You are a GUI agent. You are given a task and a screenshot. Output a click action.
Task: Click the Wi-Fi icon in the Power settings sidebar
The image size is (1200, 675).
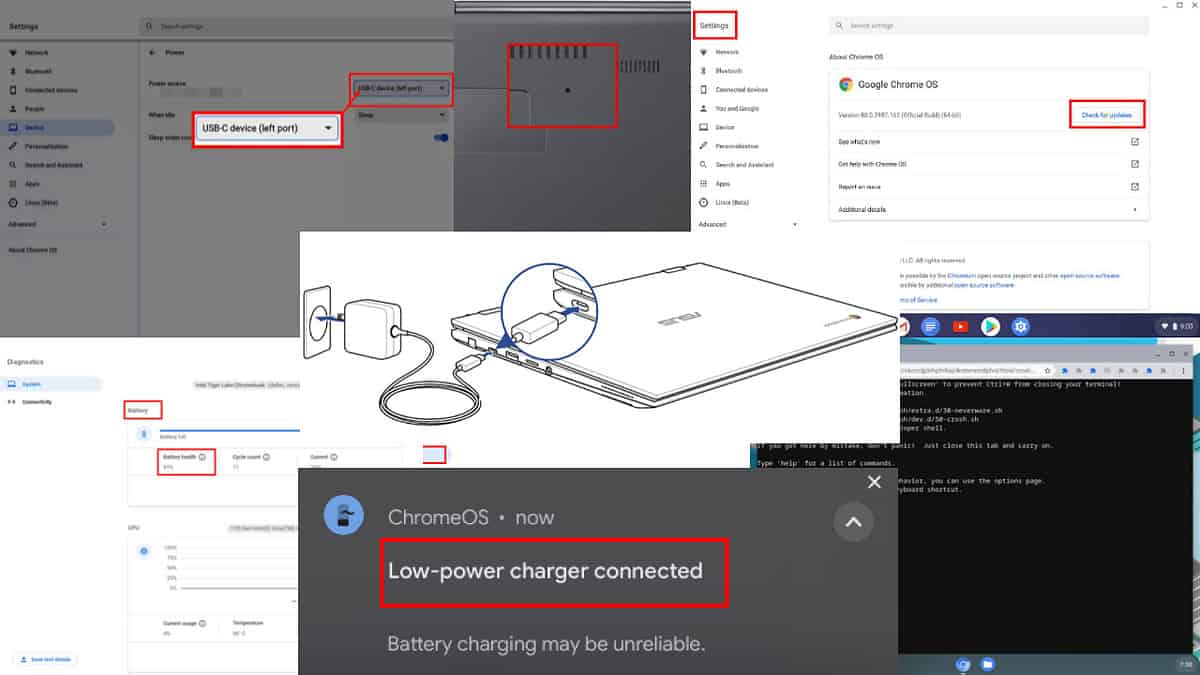13,53
